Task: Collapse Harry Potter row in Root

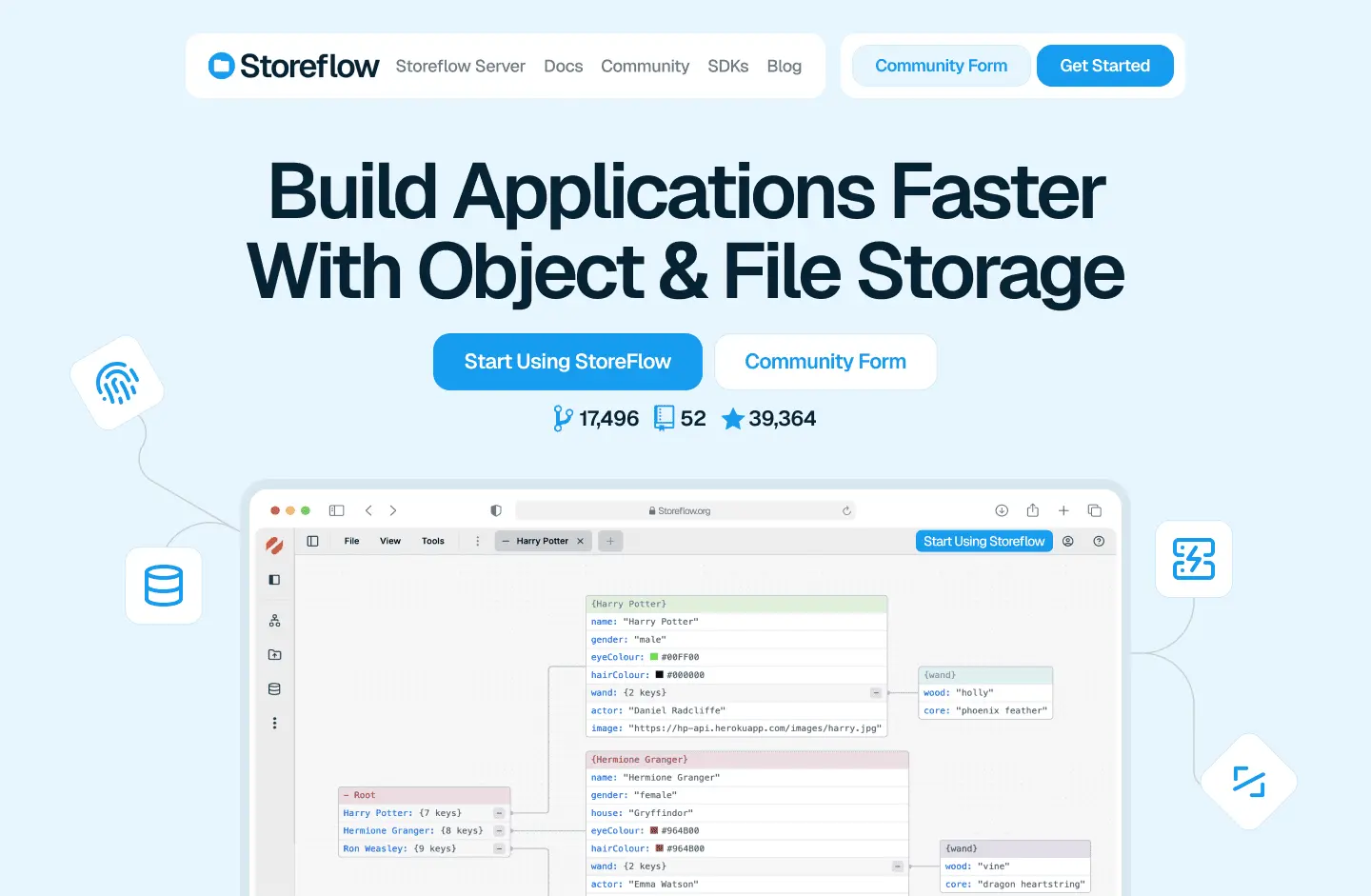Action: pos(499,813)
